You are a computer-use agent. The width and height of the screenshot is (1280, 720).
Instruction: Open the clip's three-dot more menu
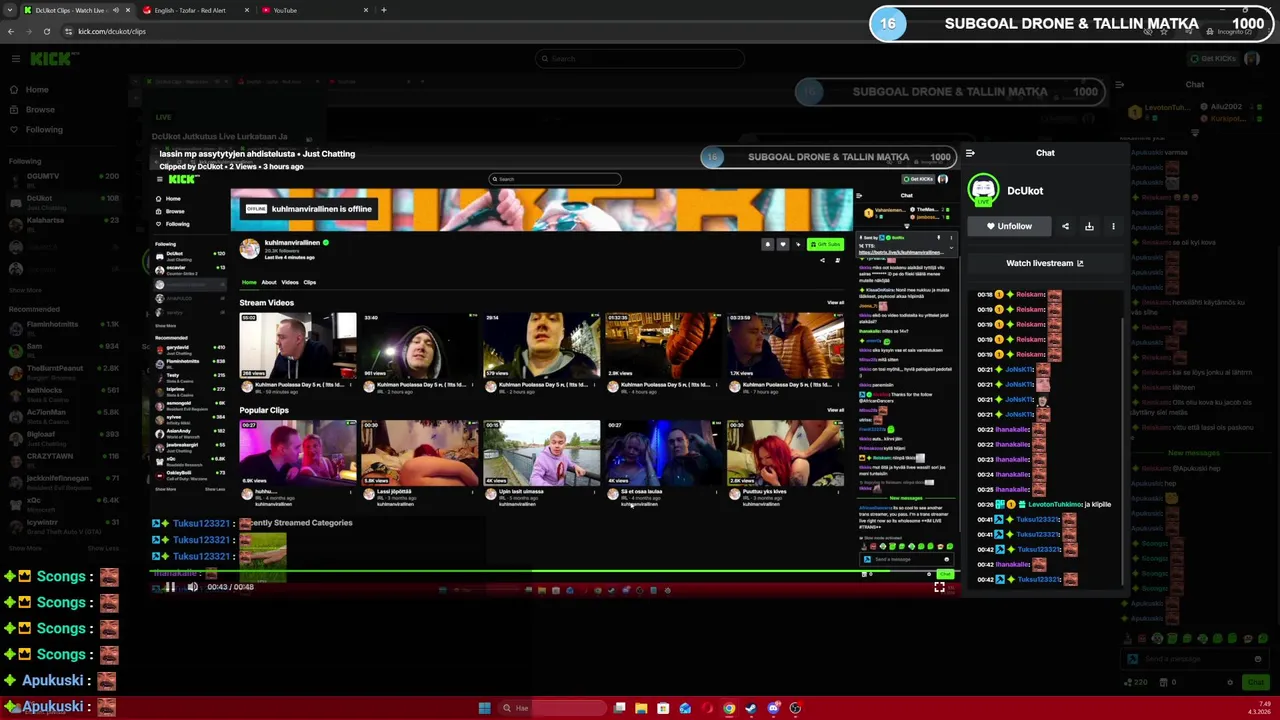pyautogui.click(x=1113, y=226)
